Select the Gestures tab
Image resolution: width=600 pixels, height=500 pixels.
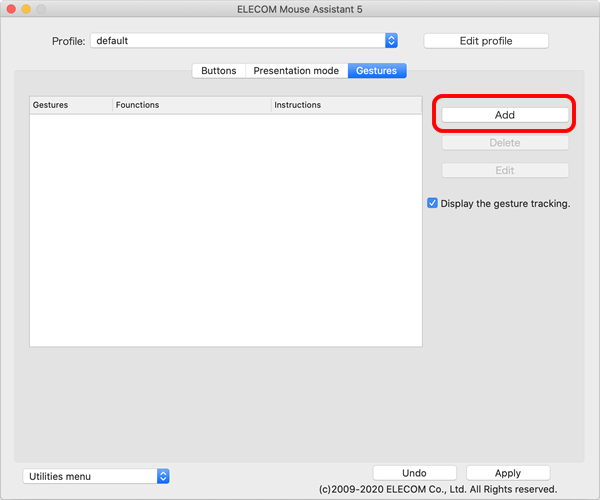point(377,71)
